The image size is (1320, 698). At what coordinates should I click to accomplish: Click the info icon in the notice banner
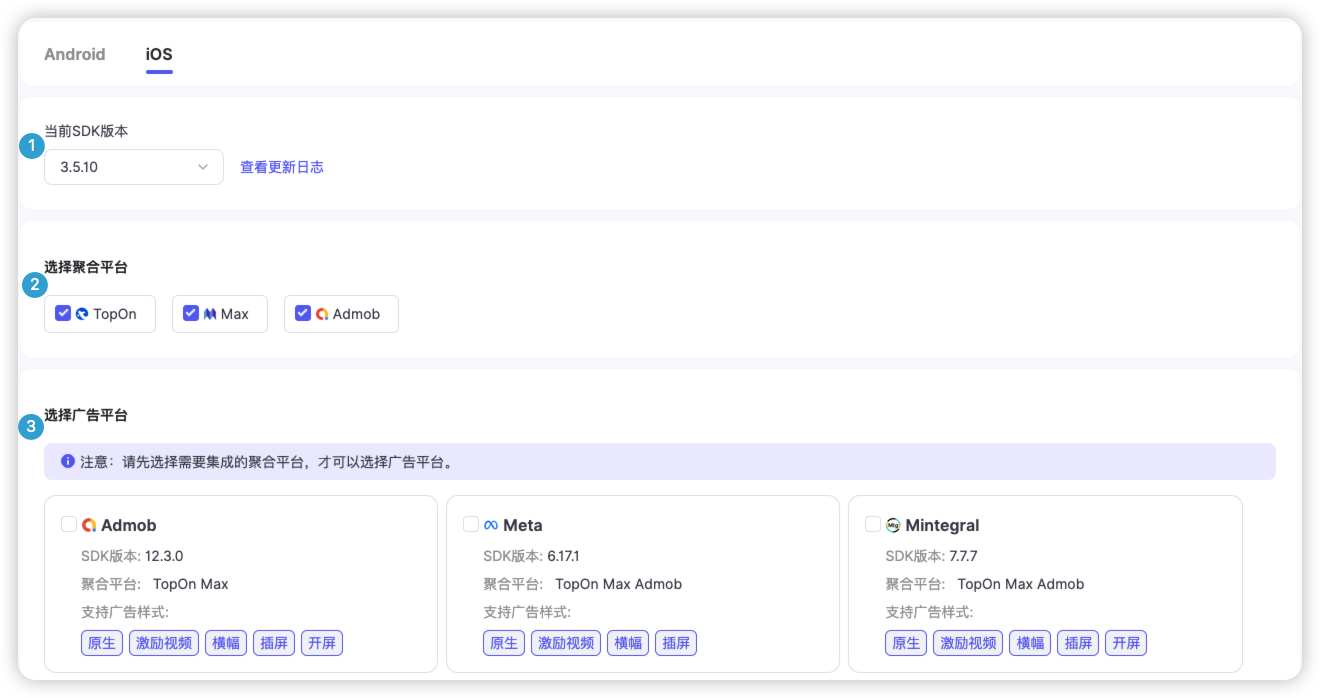pyautogui.click(x=68, y=462)
